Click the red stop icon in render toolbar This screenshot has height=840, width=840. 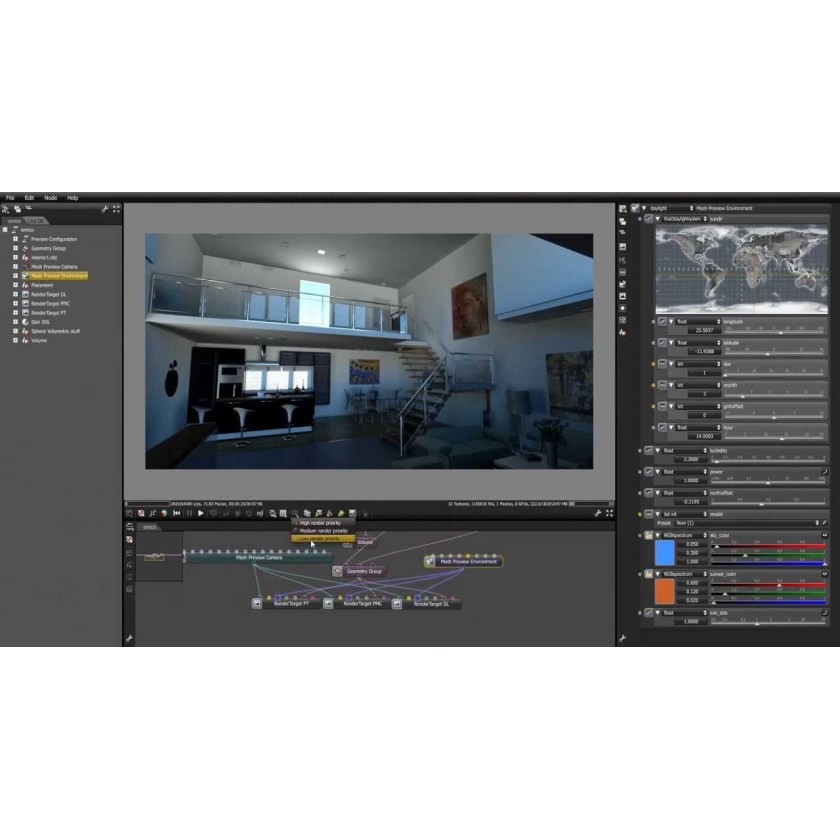pos(141,513)
